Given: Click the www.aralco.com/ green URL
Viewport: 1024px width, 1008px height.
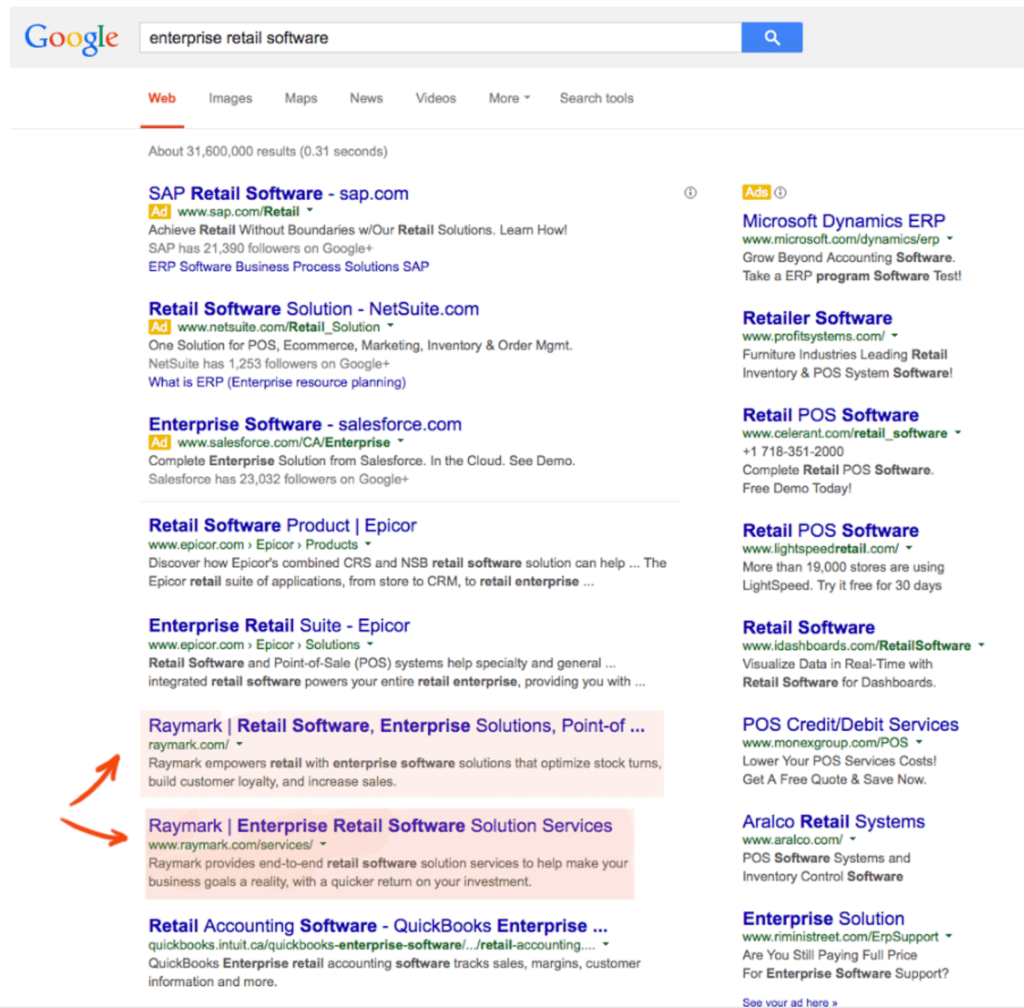Looking at the screenshot, I should (x=792, y=840).
